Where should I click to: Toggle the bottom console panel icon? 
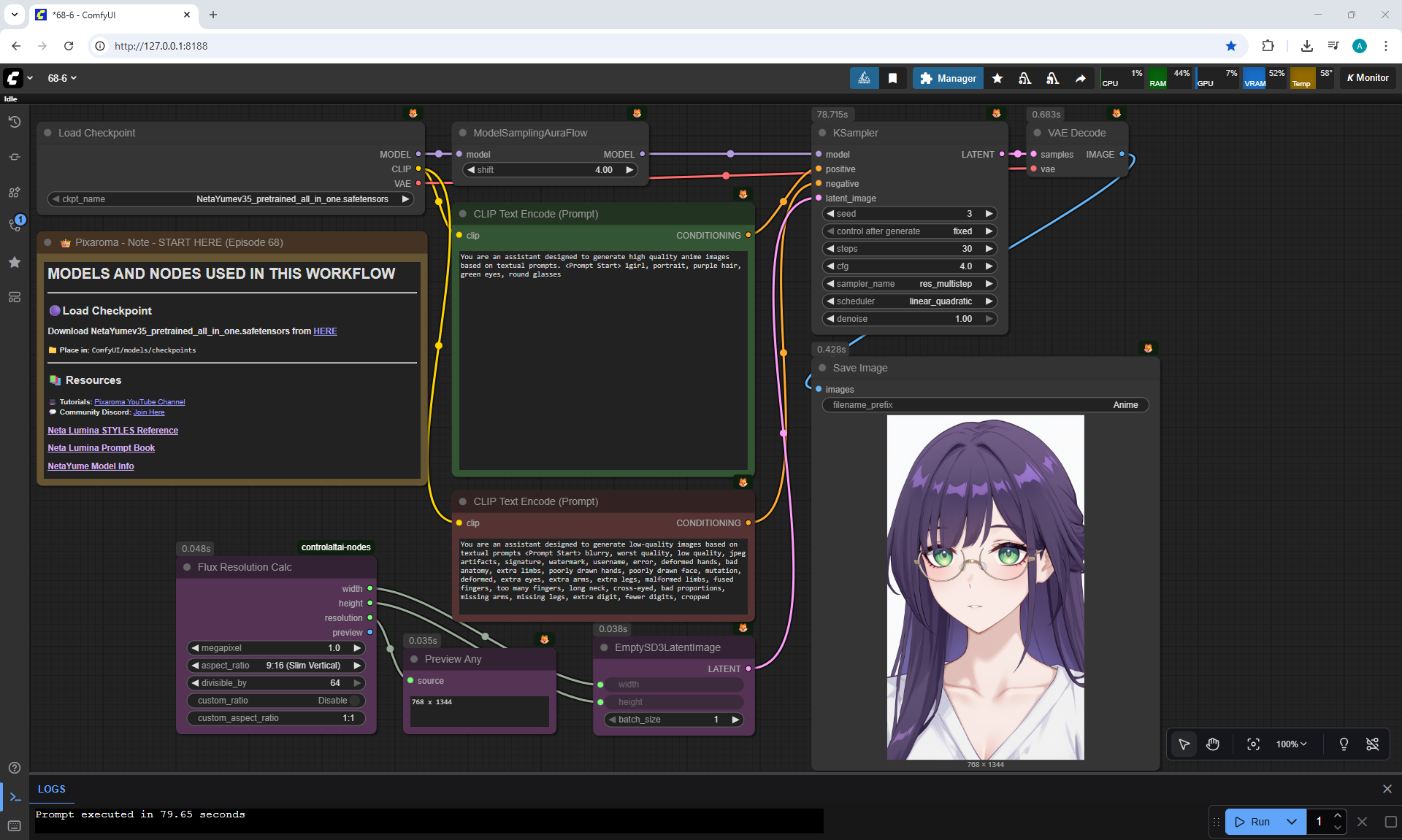(15, 796)
